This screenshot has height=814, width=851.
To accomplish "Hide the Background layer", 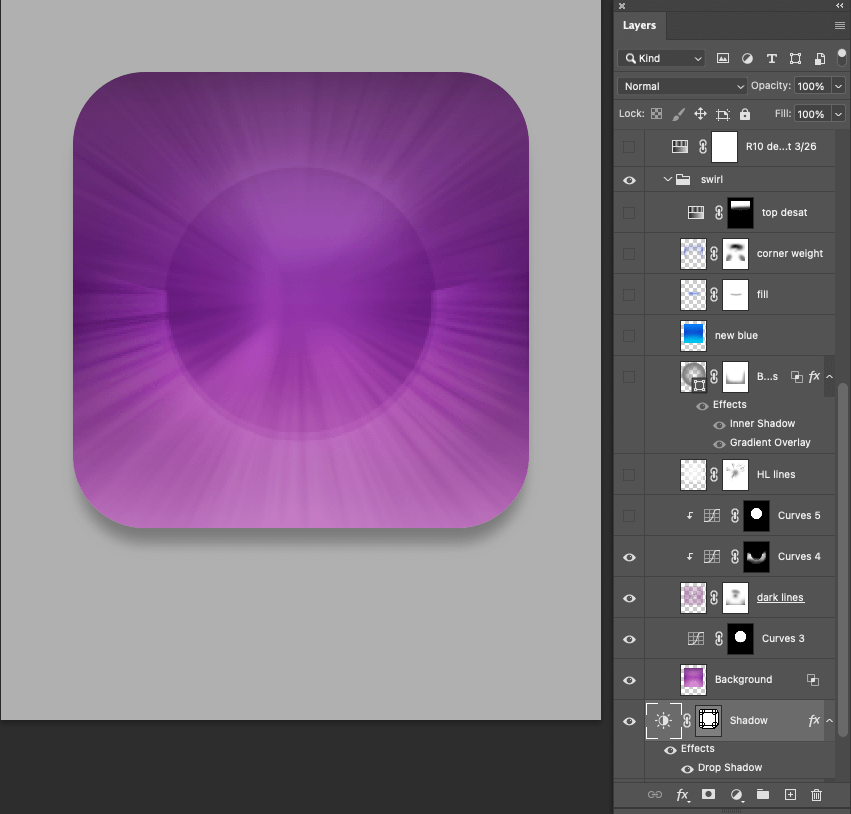I will tap(629, 680).
